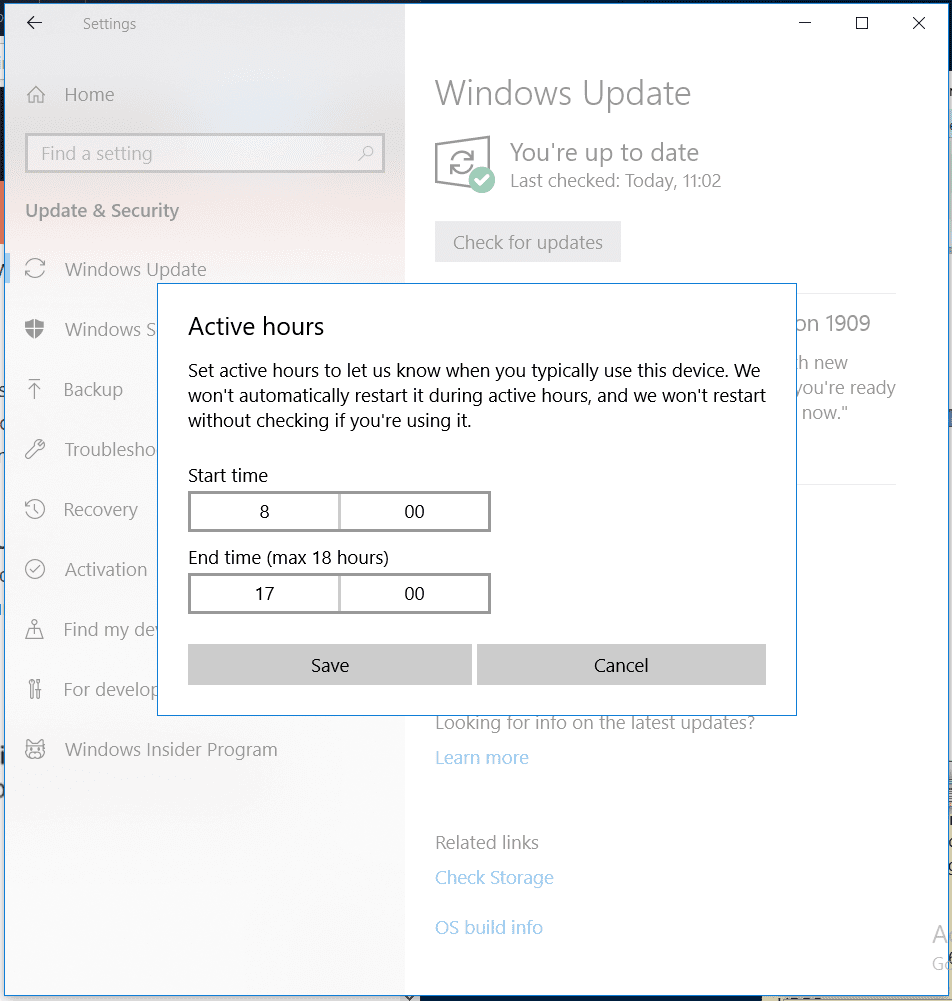Click the Last checked: Today, 11:02 text
This screenshot has width=952, height=1001.
point(616,181)
